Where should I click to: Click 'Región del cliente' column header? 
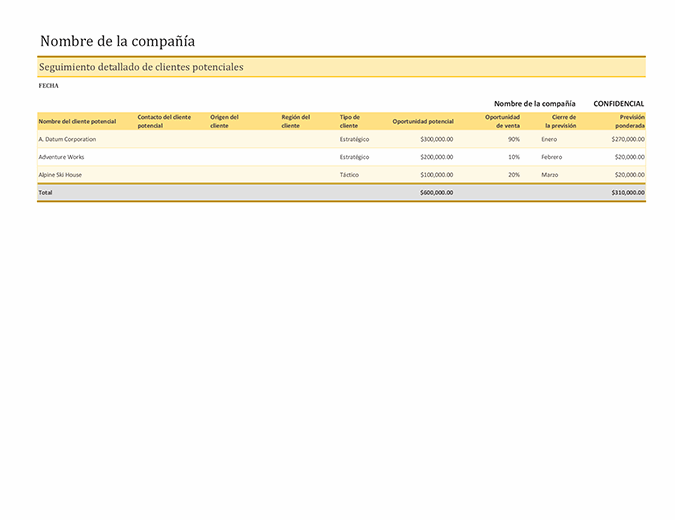(296, 121)
